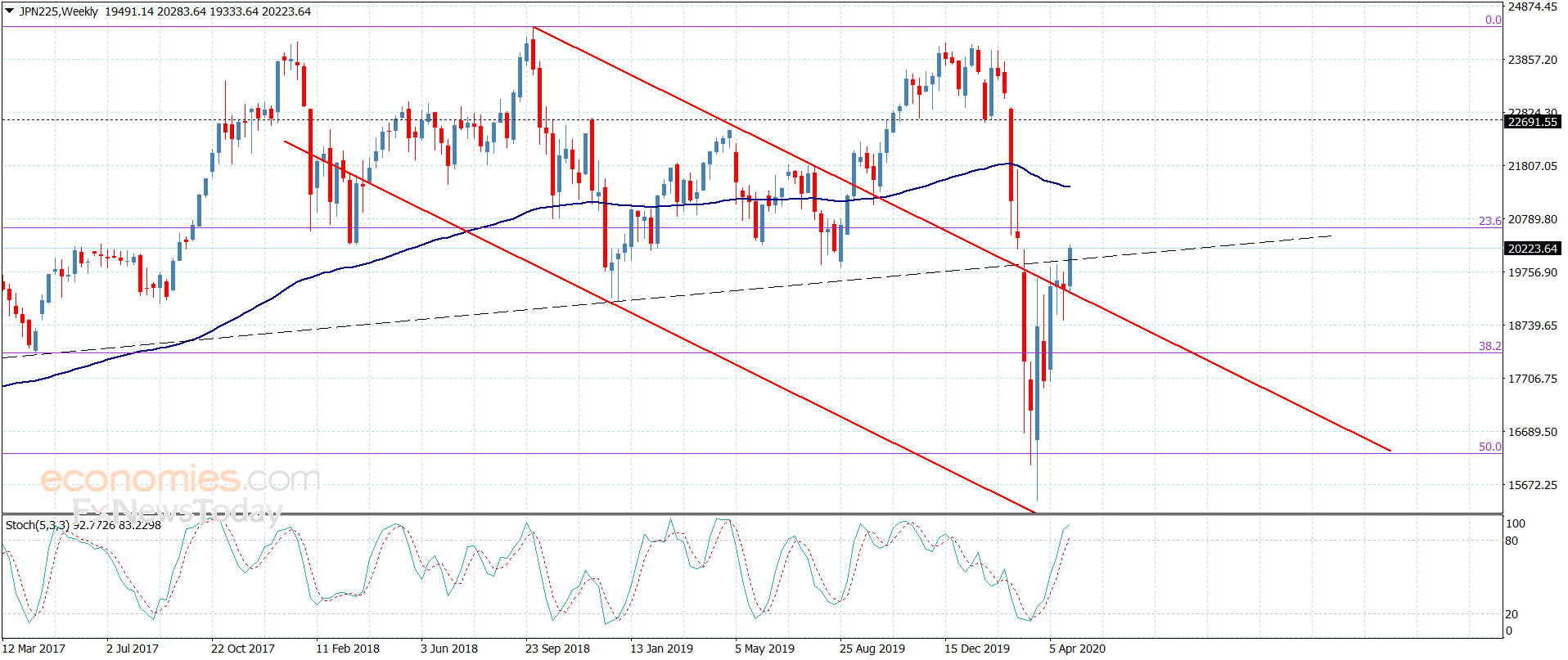Click the 0.0 Fibonacci level label
Screen dimensions: 1568x660
1494,20
